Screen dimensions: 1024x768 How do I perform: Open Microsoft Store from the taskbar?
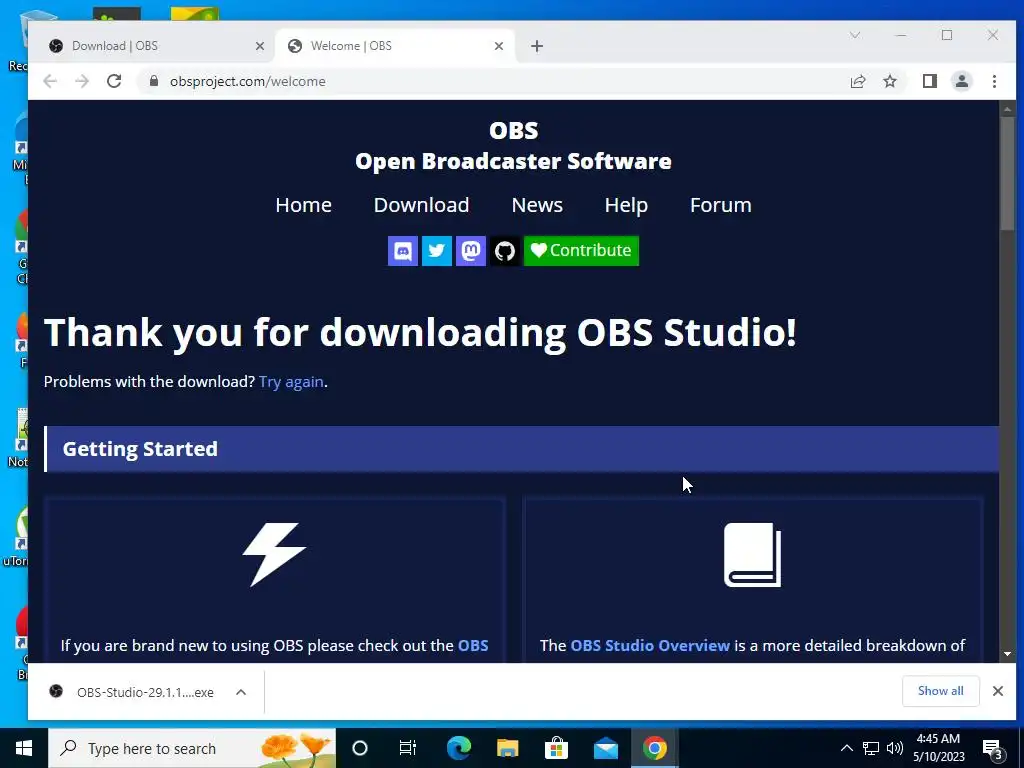556,748
